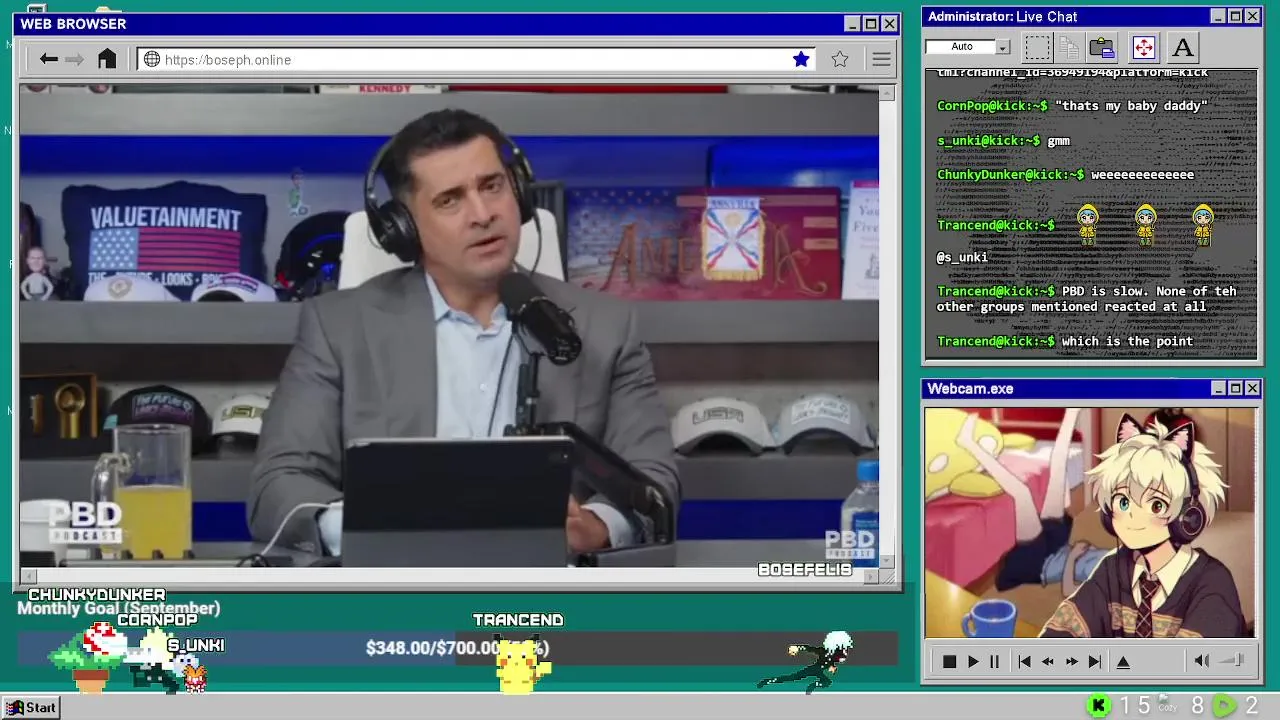Click the weeeeeeeeeeeeee chat message
The width and height of the screenshot is (1280, 720).
(x=1142, y=175)
